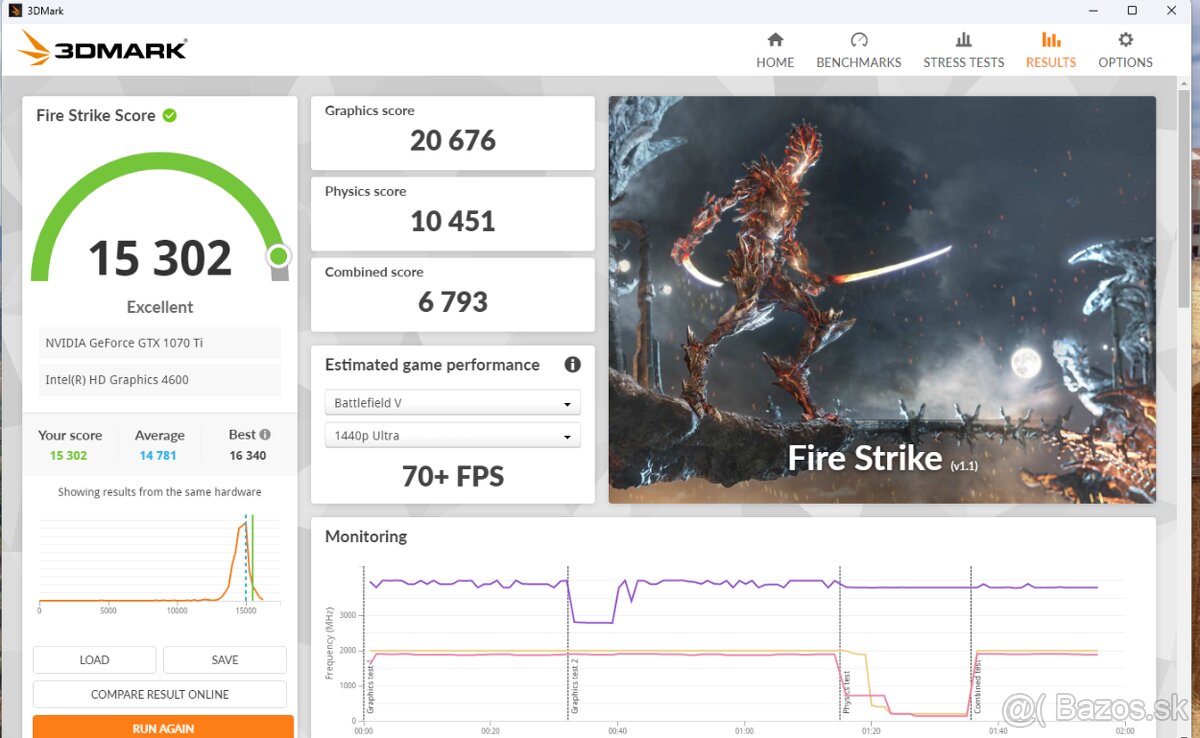This screenshot has width=1200, height=738.
Task: Maximize the 3DMark window
Action: coord(1132,11)
